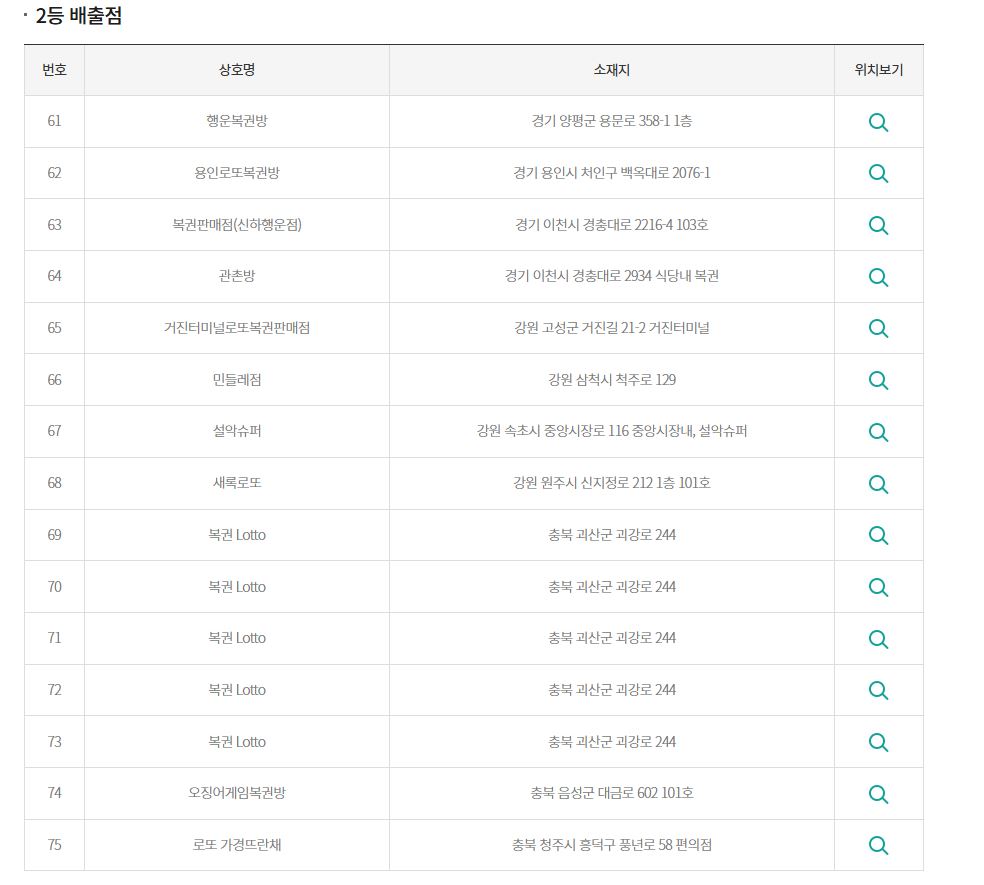Select store name 새록로또

pyautogui.click(x=237, y=483)
